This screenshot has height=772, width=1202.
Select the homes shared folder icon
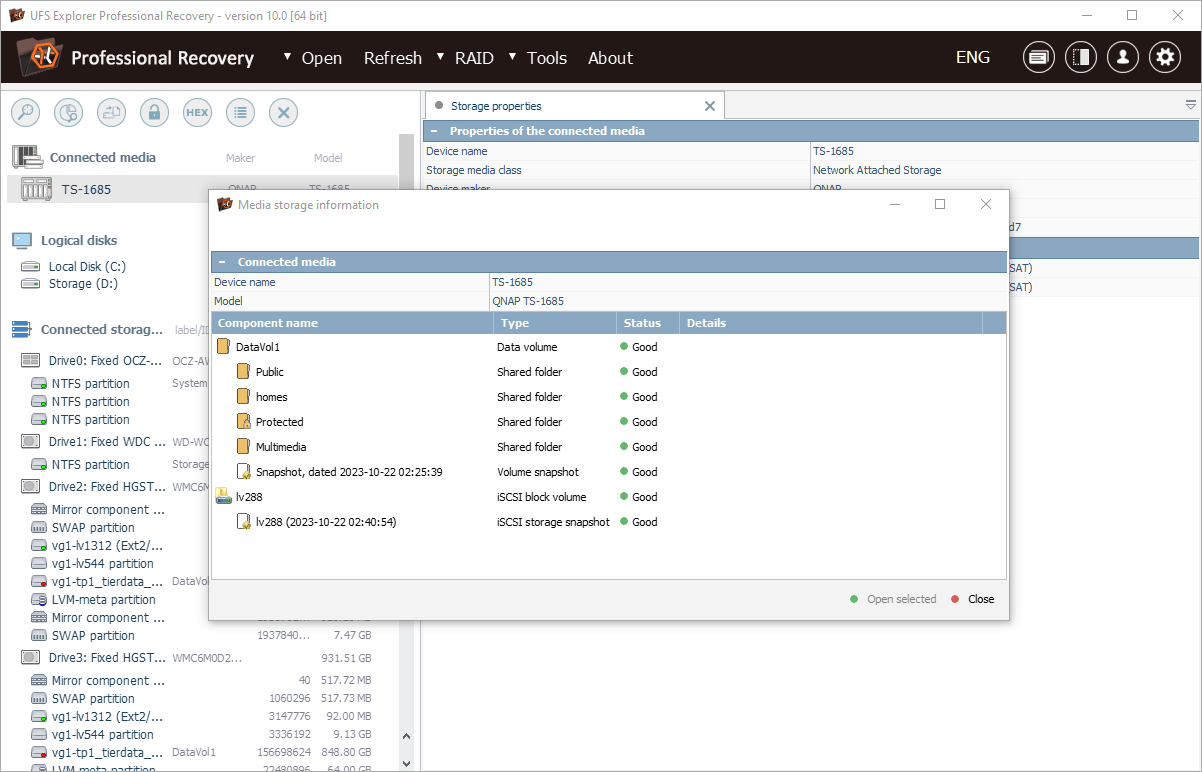pyautogui.click(x=243, y=397)
